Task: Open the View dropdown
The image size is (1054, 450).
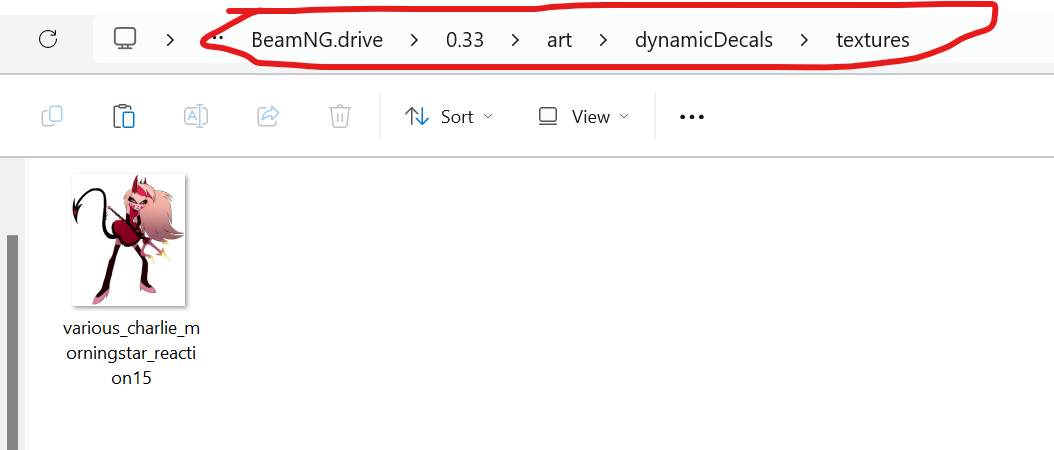Action: (583, 117)
